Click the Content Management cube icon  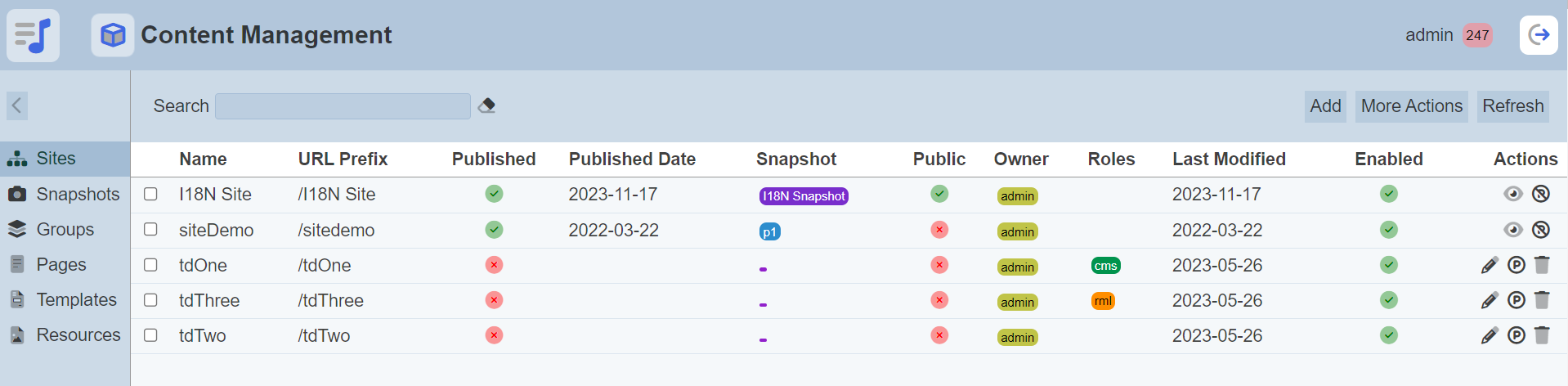[x=113, y=35]
